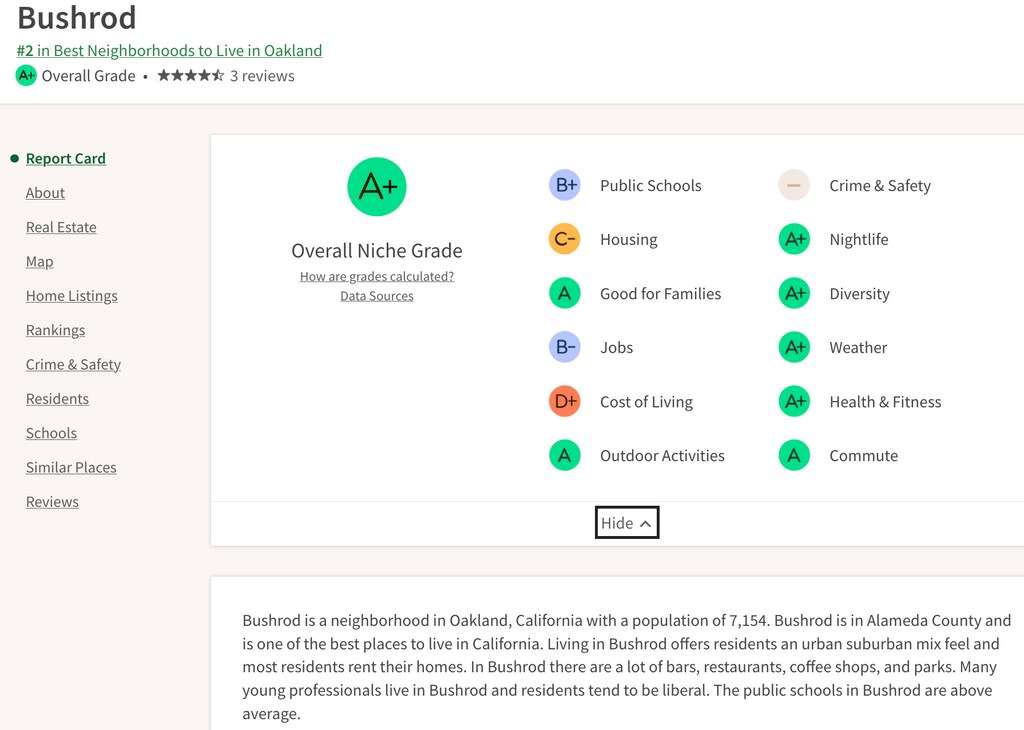Click the A+ Nightlife grade icon
Viewport: 1024px width, 730px height.
point(794,240)
